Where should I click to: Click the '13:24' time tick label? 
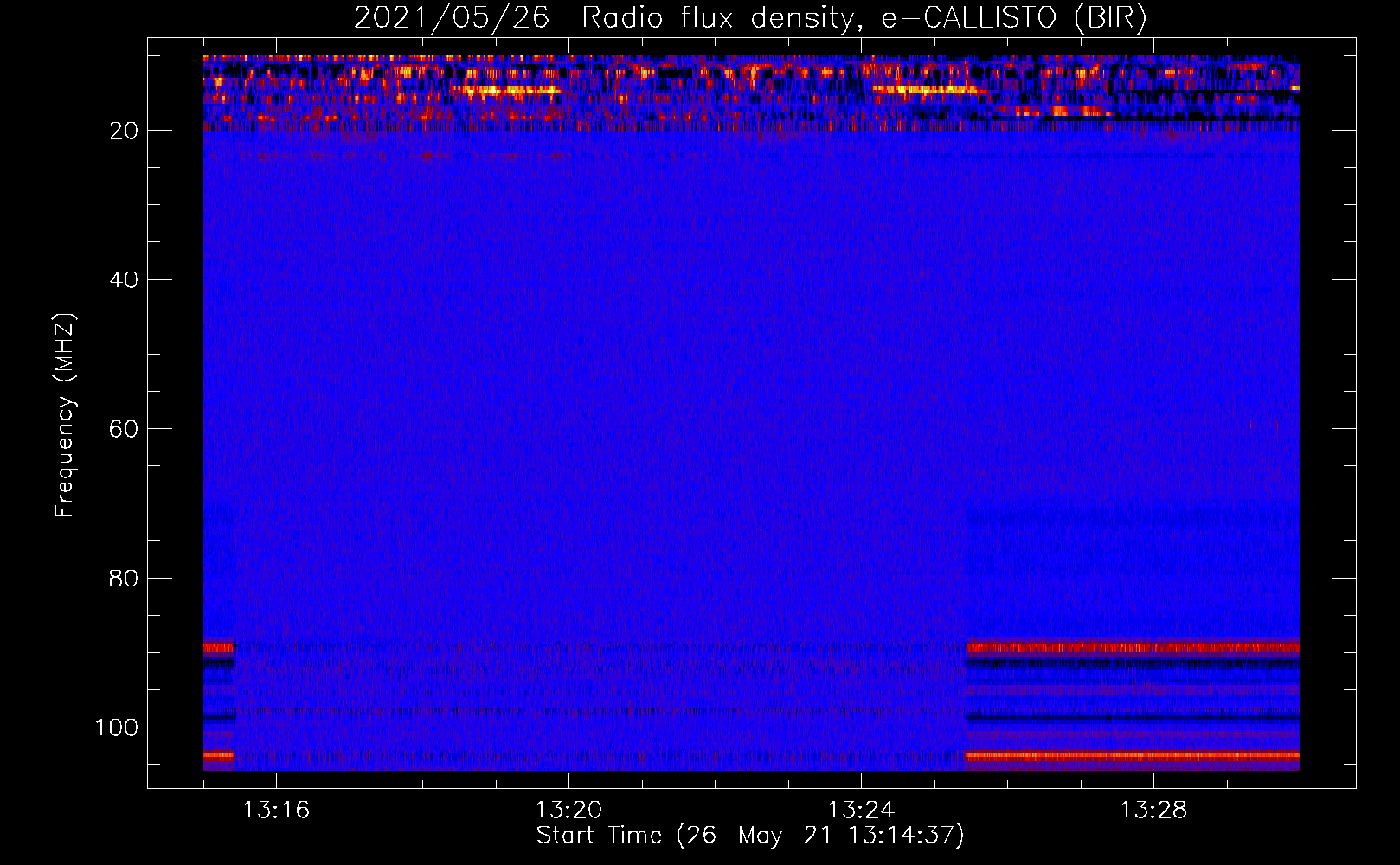(x=861, y=811)
